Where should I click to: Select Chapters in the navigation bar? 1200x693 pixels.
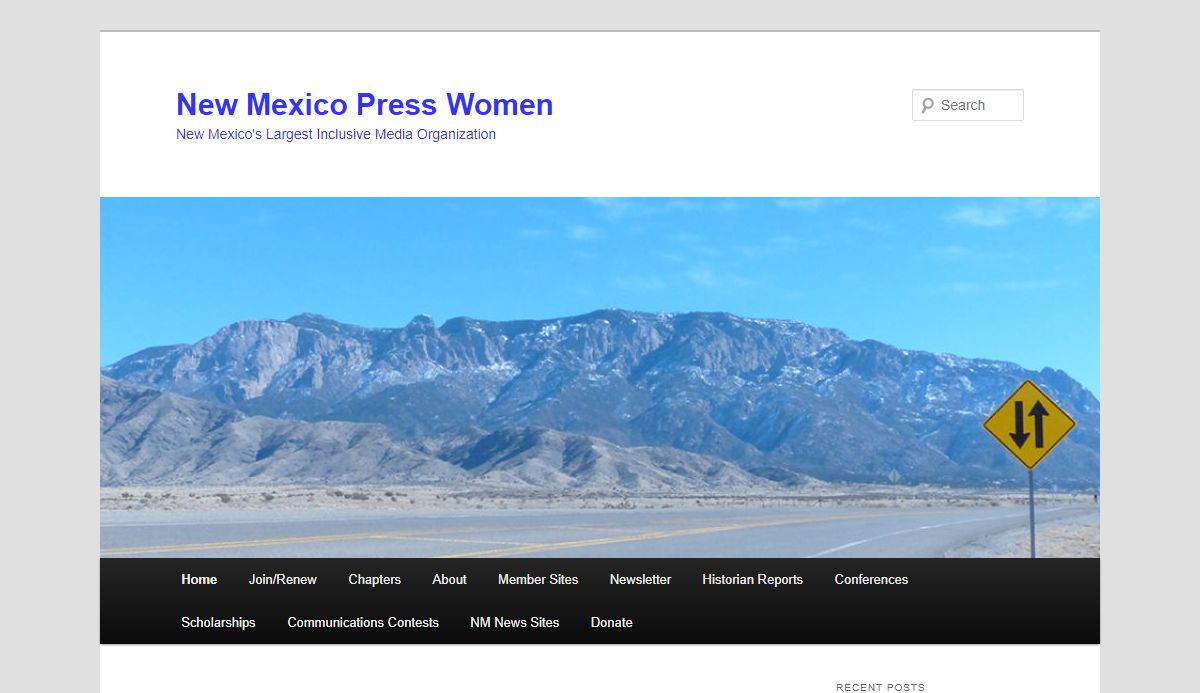click(374, 579)
